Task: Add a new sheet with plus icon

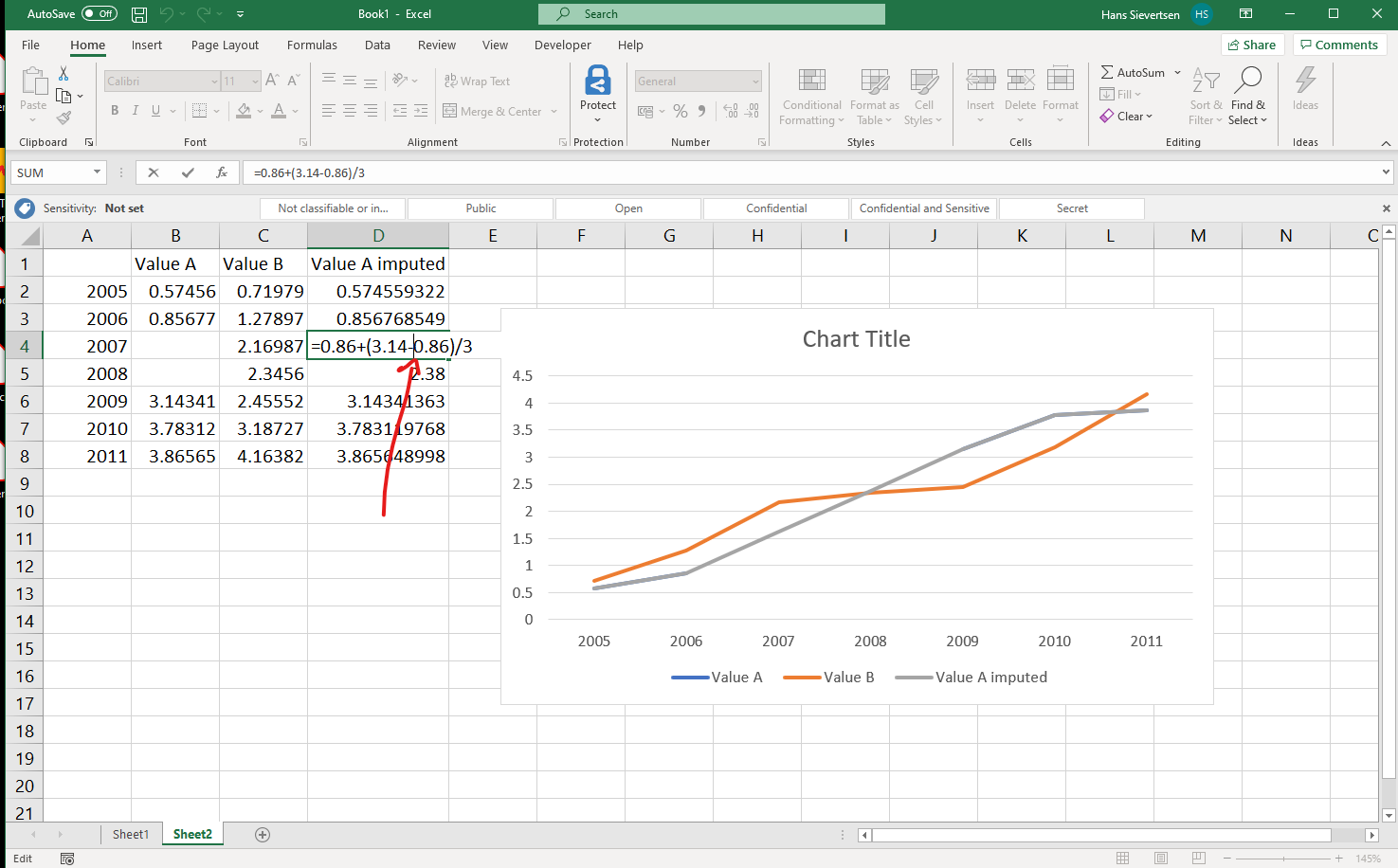Action: point(263,835)
